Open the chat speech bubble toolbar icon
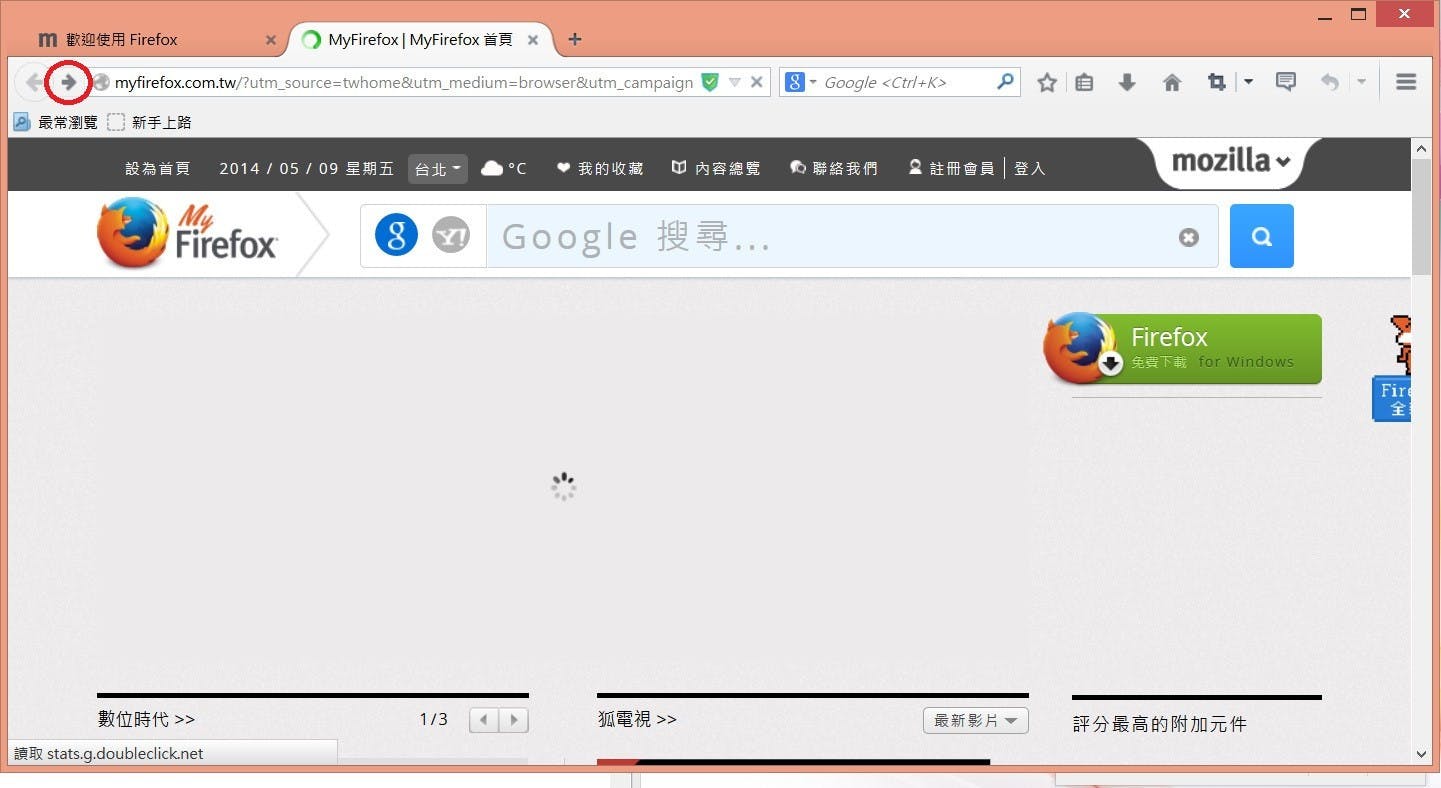The image size is (1441, 788). click(1286, 82)
